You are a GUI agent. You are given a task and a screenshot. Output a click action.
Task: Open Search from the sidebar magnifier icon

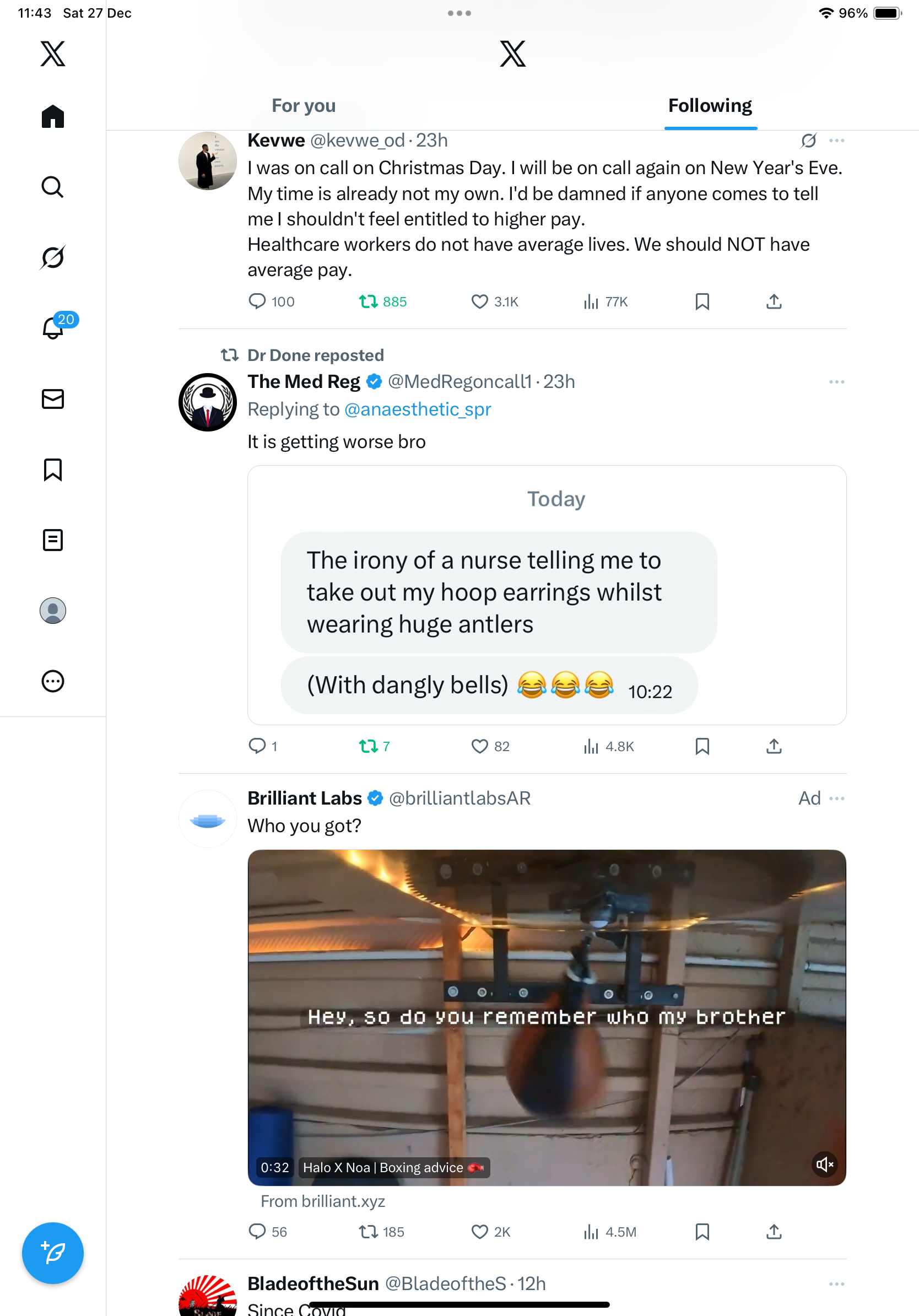coord(53,187)
